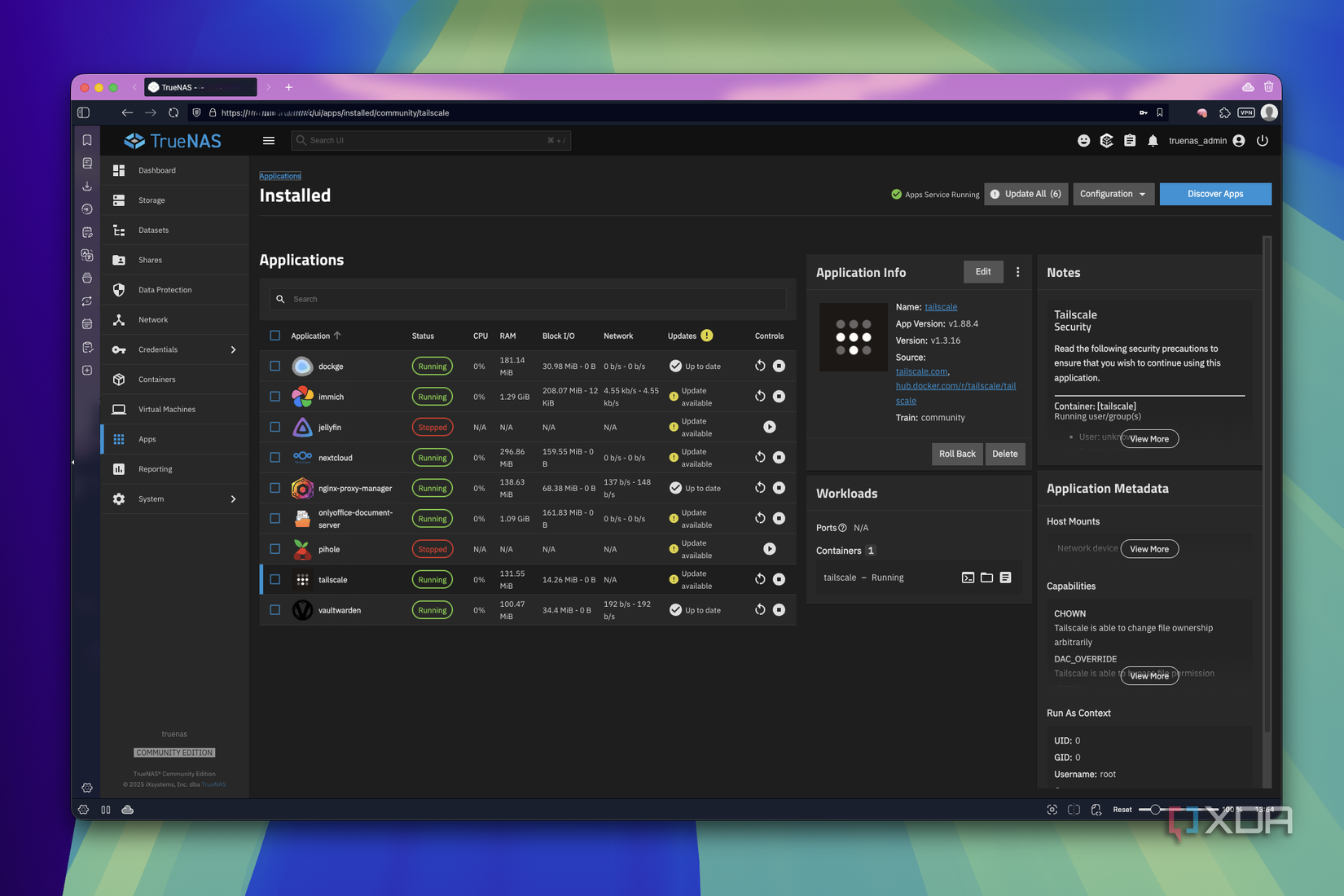1344x896 pixels.
Task: Browse tailscale container files via folder icon
Action: tap(986, 577)
